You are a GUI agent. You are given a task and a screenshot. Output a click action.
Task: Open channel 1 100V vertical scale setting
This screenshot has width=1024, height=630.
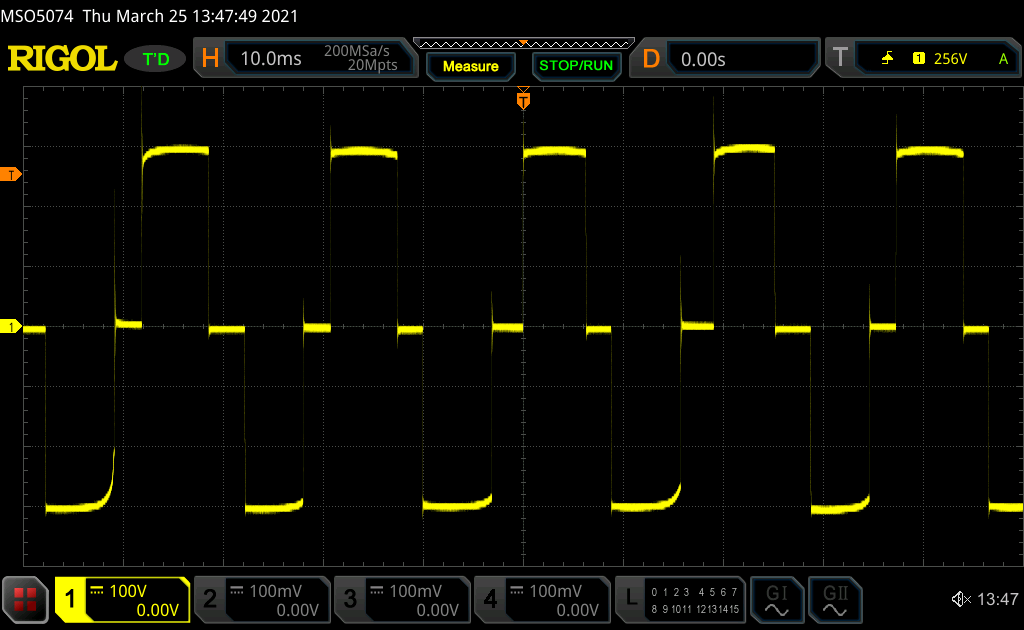coord(127,591)
